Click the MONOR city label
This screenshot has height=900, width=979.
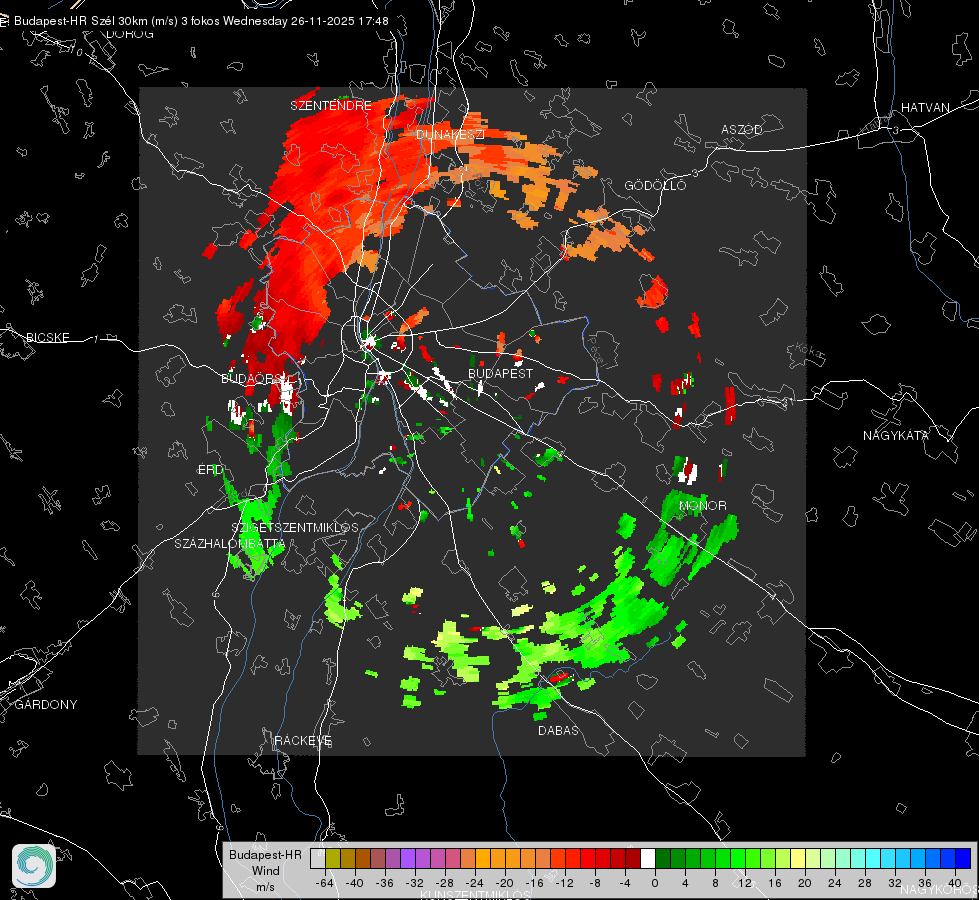pos(702,505)
